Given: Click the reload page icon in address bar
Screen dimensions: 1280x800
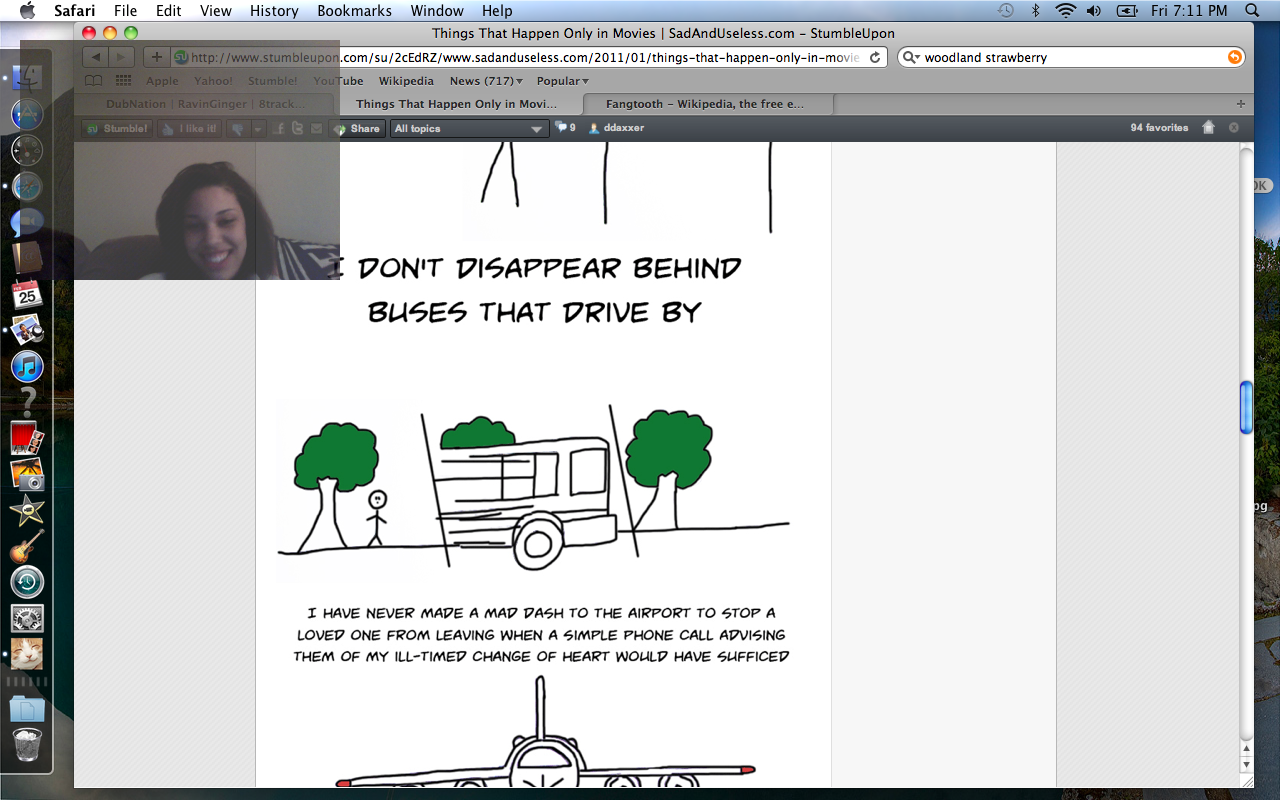Looking at the screenshot, I should pyautogui.click(x=875, y=58).
